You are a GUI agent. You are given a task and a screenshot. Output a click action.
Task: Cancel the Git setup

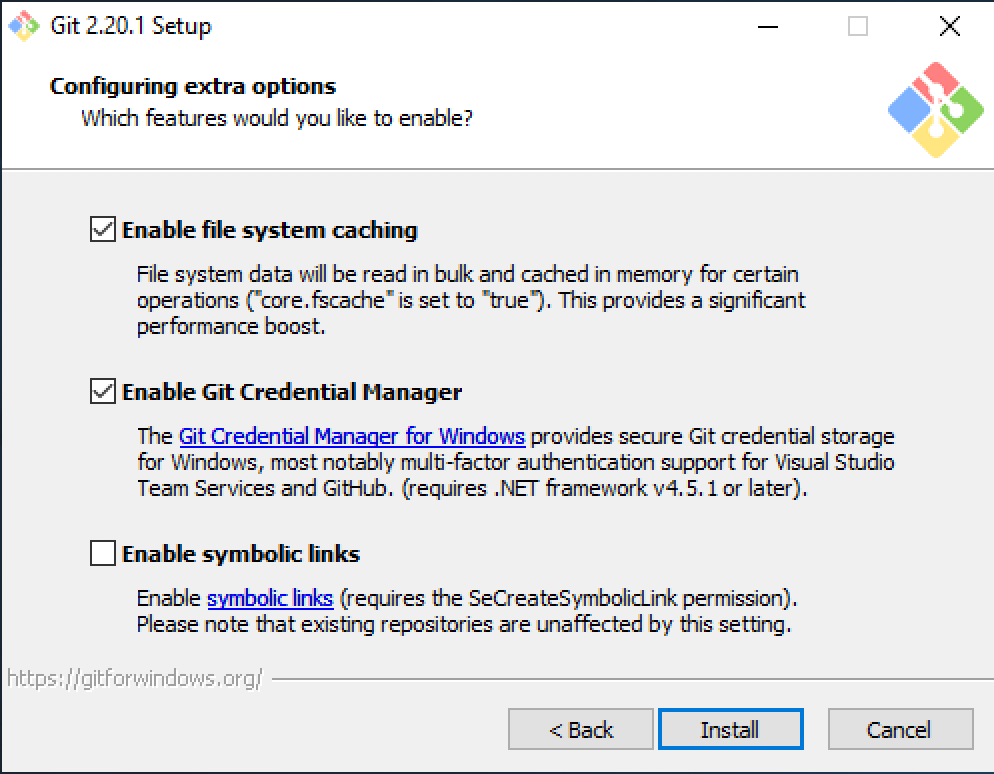pos(900,730)
